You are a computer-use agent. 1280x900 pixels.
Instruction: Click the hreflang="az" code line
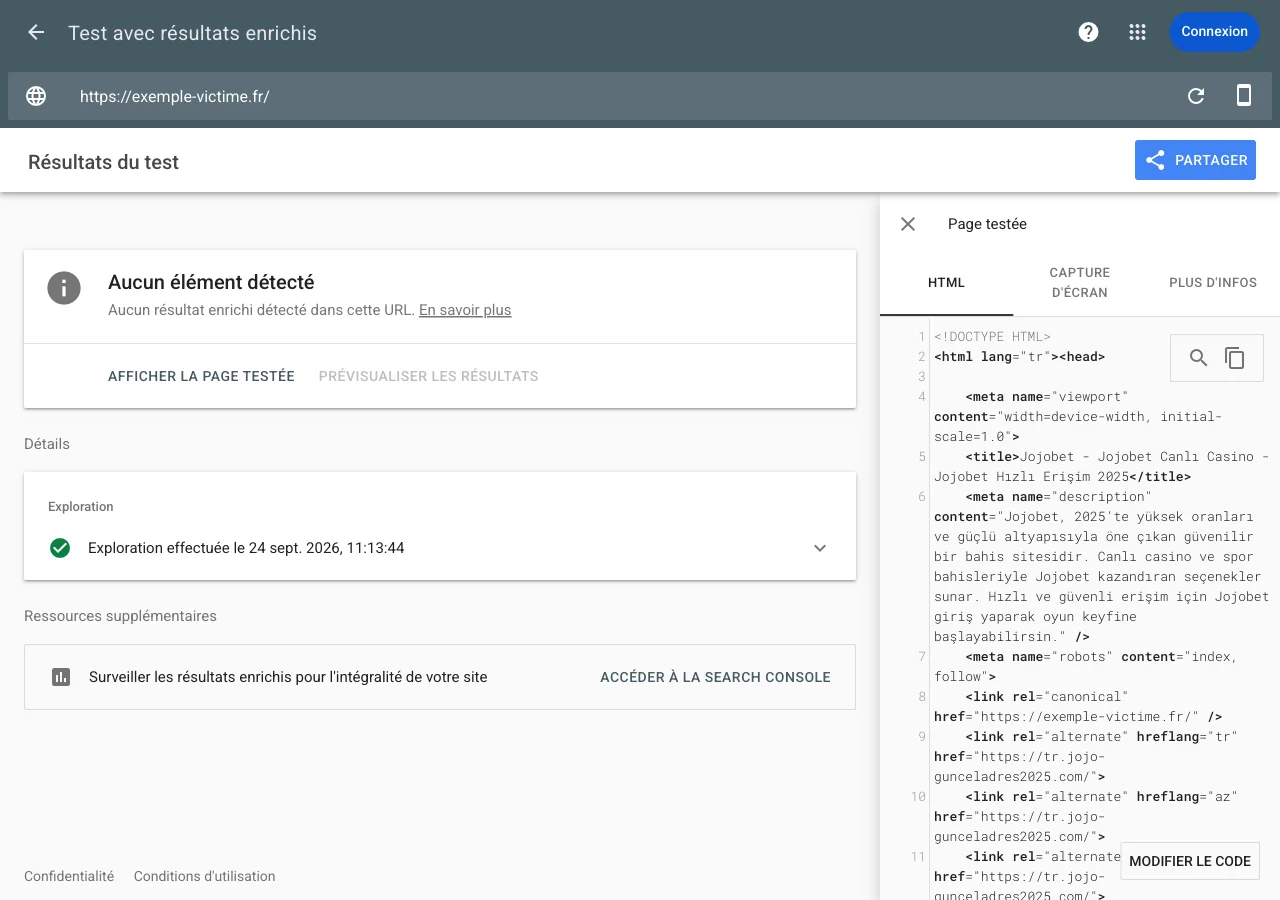(x=1086, y=816)
